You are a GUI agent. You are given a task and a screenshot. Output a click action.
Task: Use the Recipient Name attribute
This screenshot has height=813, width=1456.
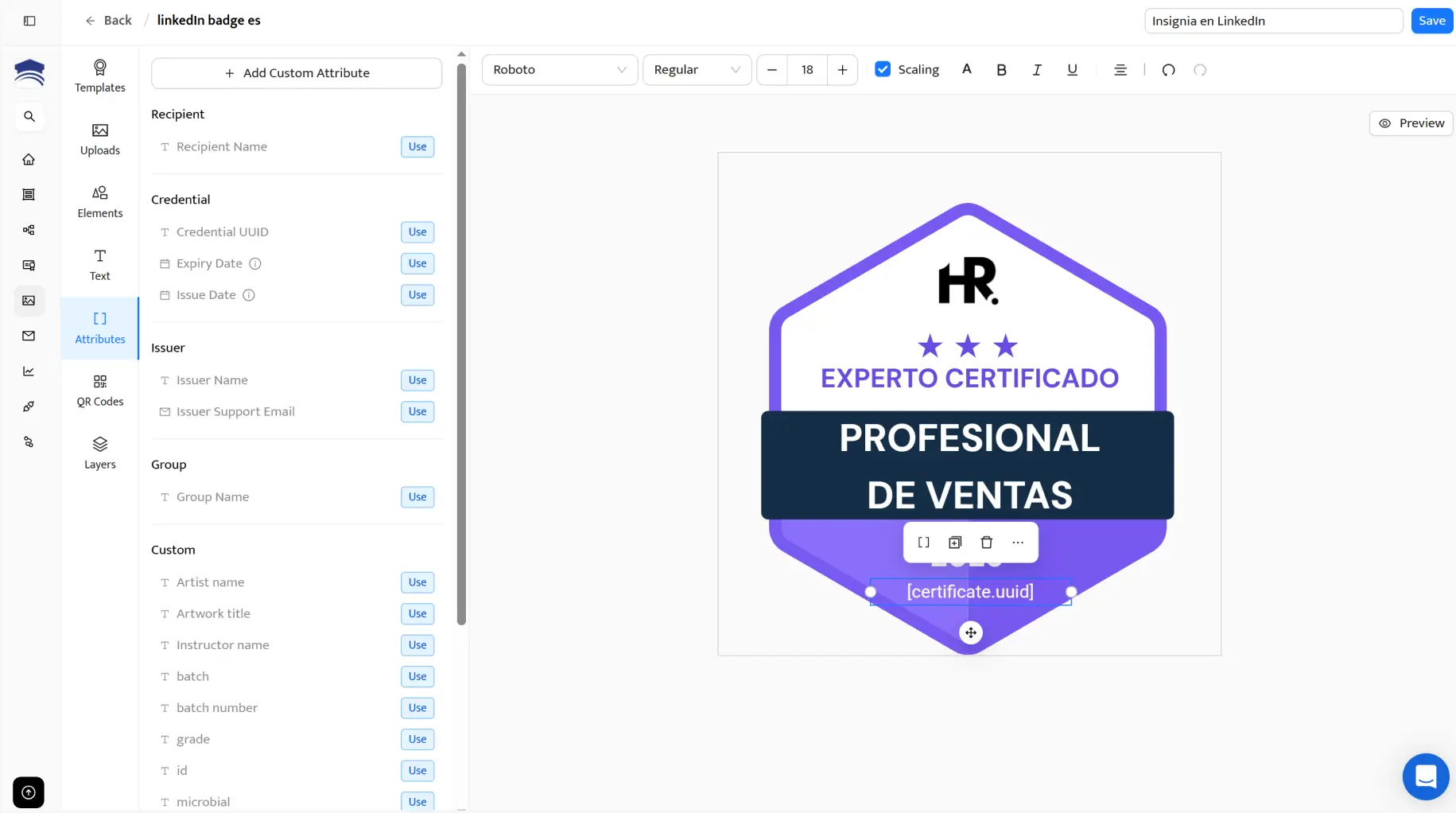(417, 146)
